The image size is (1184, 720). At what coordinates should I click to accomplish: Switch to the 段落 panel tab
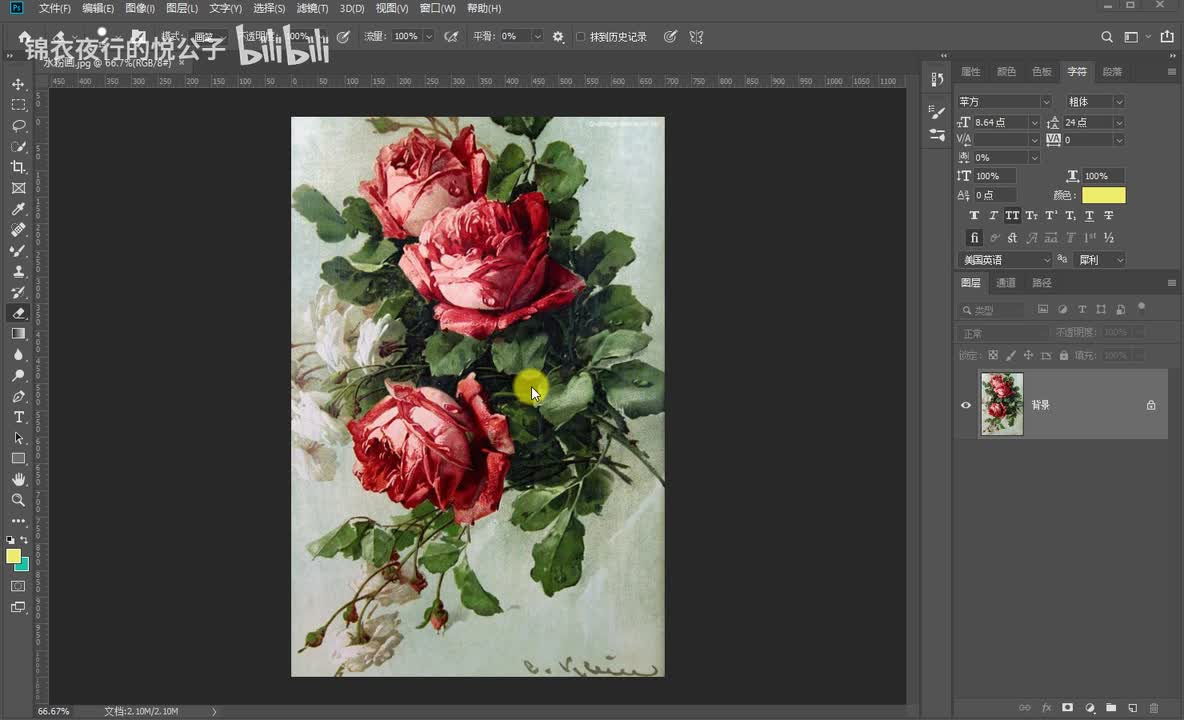point(1112,72)
